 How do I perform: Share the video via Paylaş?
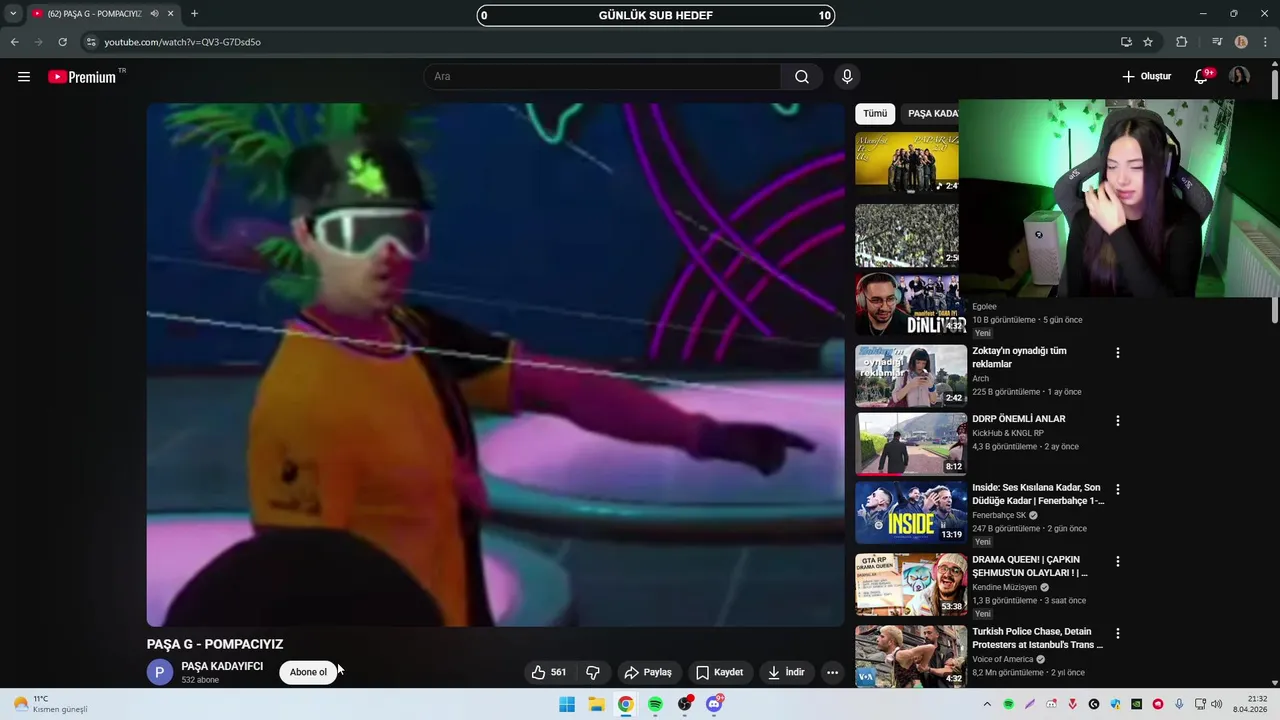pos(648,672)
